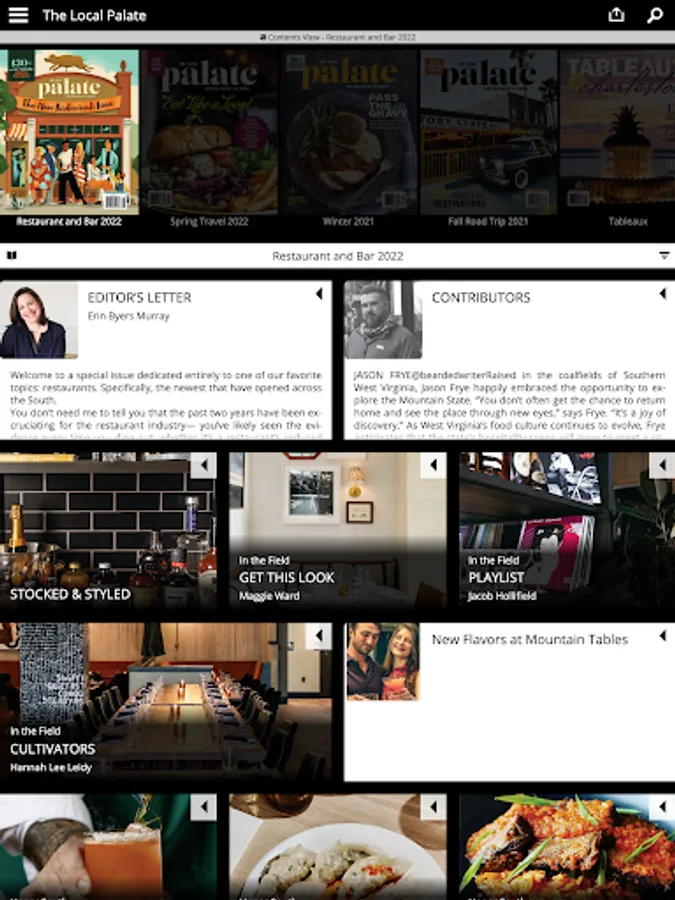Click the arrow on New Flavors at Mountain Tables
Screen dimensions: 675x900
coord(663,636)
